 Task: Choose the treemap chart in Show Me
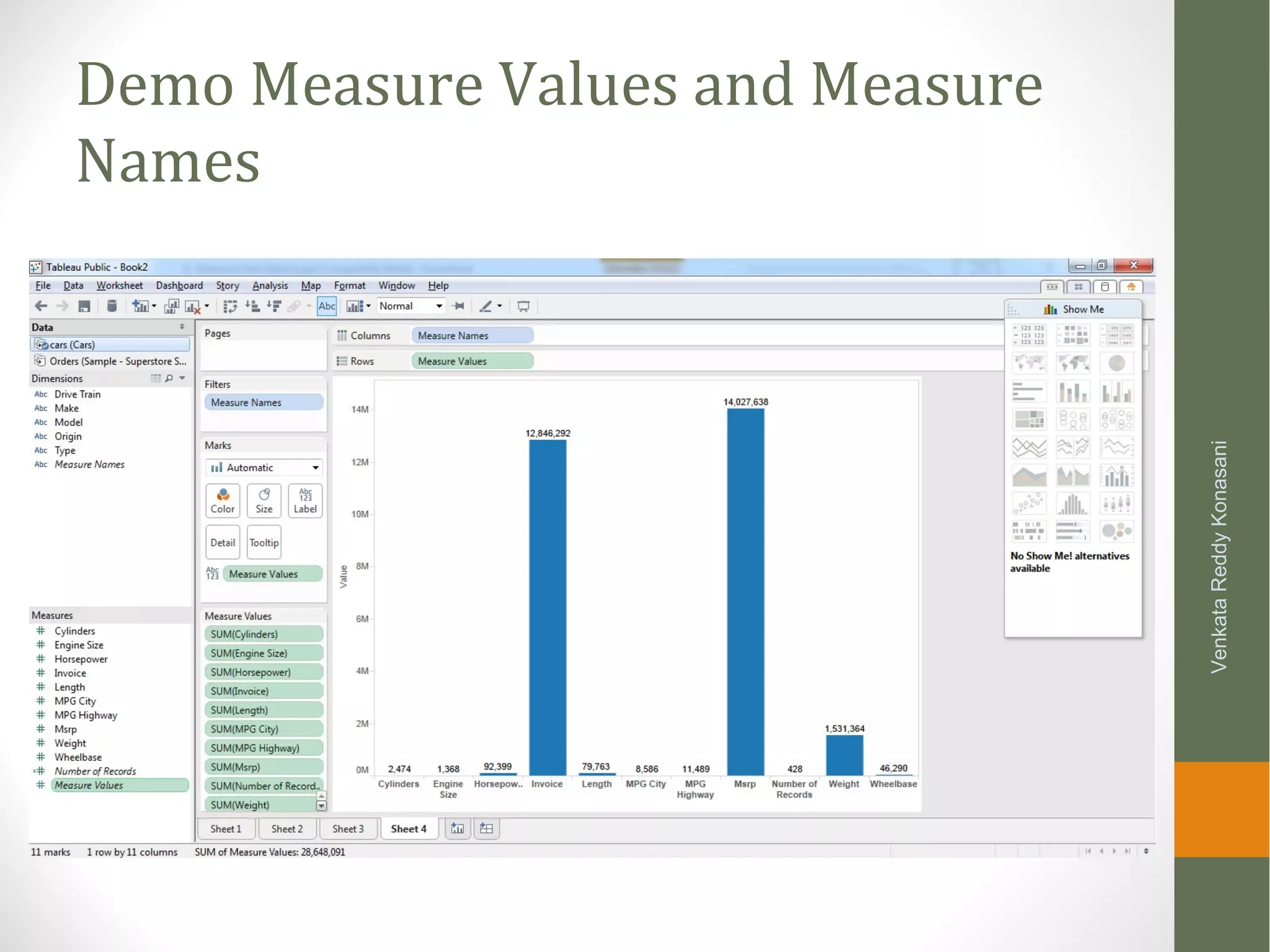pos(1029,419)
